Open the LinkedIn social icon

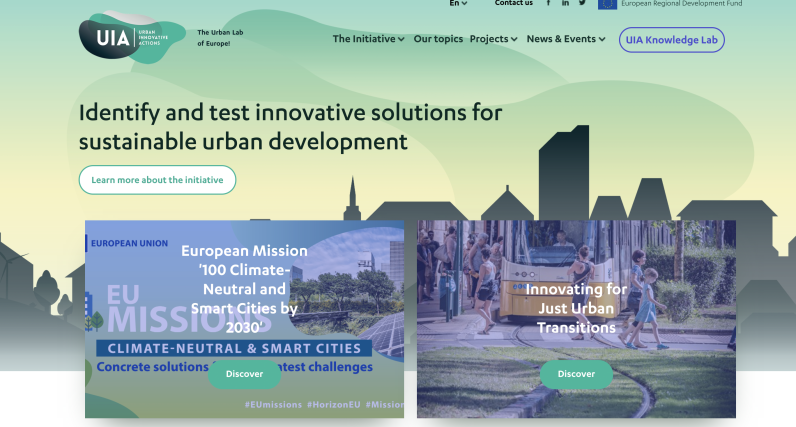(x=565, y=3)
